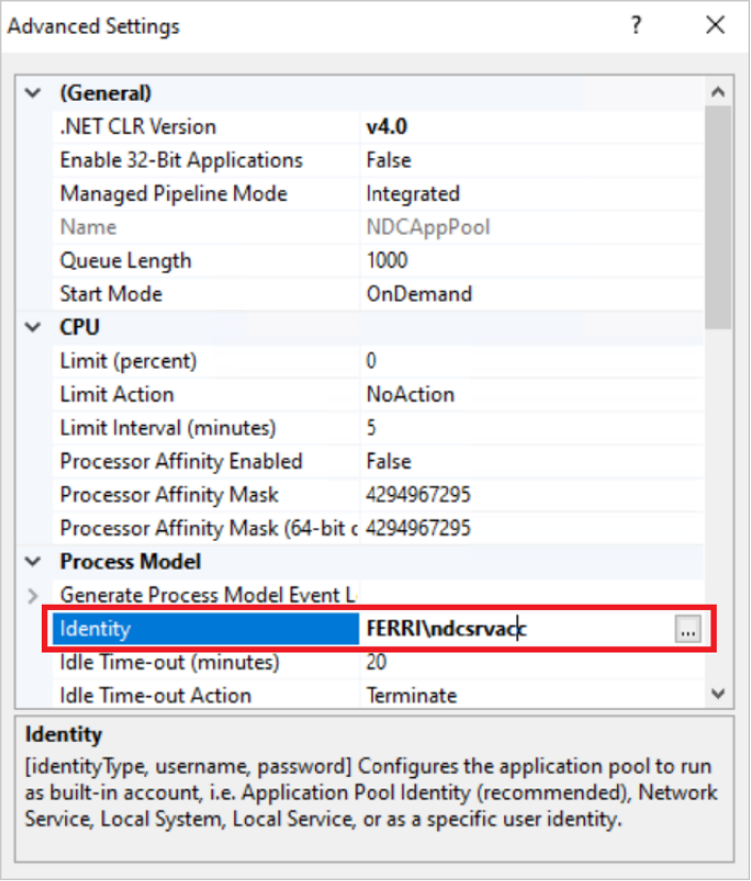This screenshot has width=751, height=881.
Task: Collapse the (General) section
Action: click(34, 93)
